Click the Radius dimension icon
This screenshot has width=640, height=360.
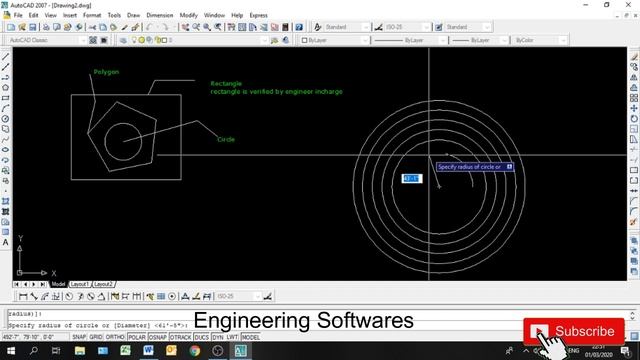pos(69,296)
